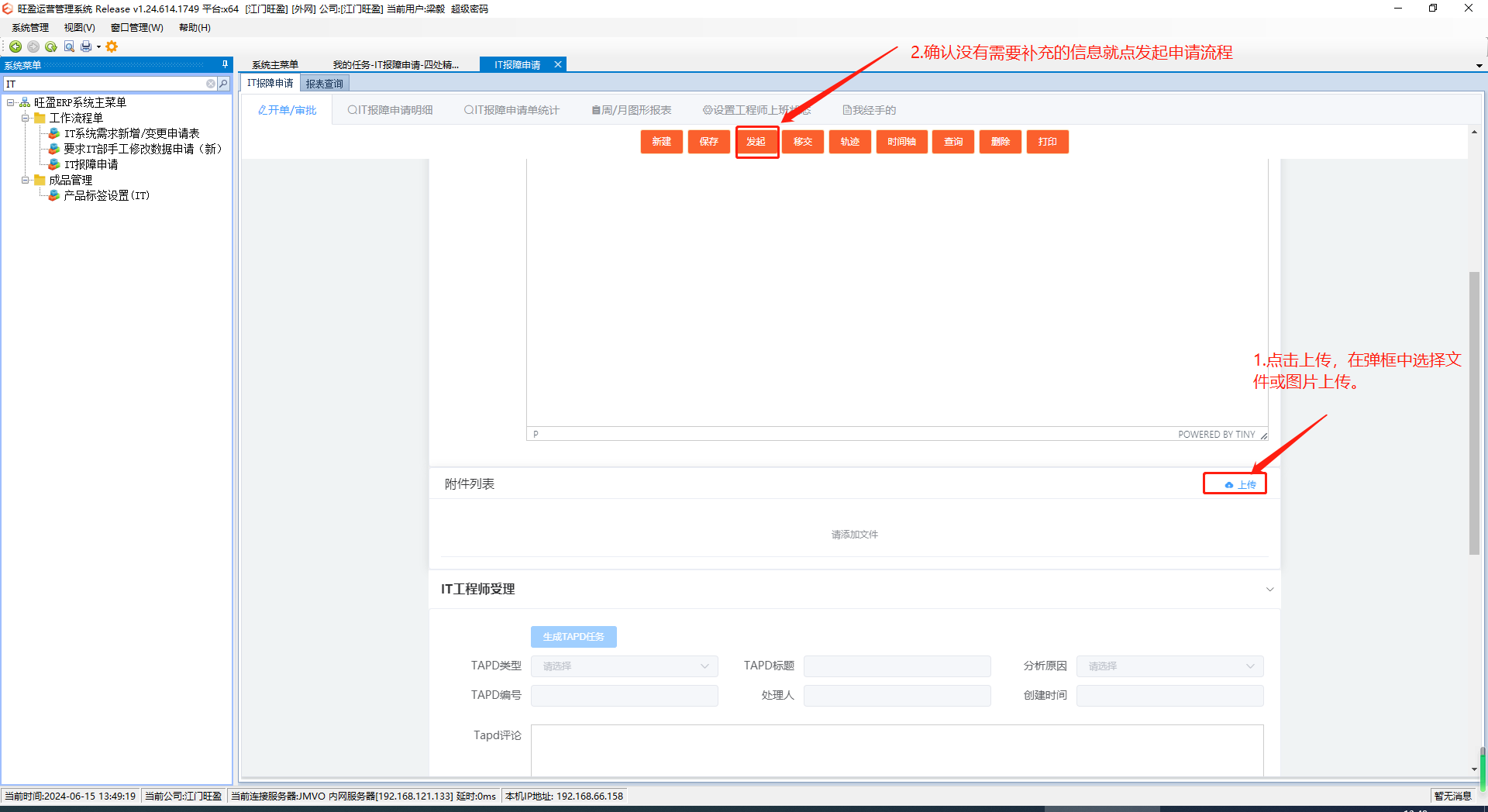1488x812 pixels.
Task: Click the print preview magnifier icon
Action: pos(69,46)
